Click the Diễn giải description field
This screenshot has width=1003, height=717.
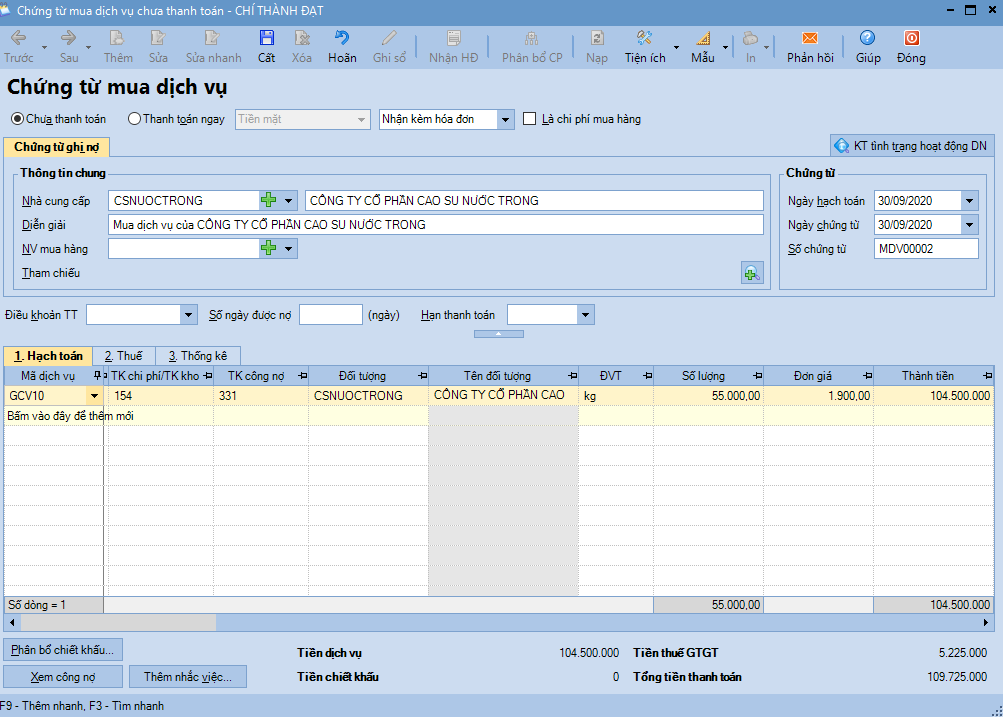(436, 225)
